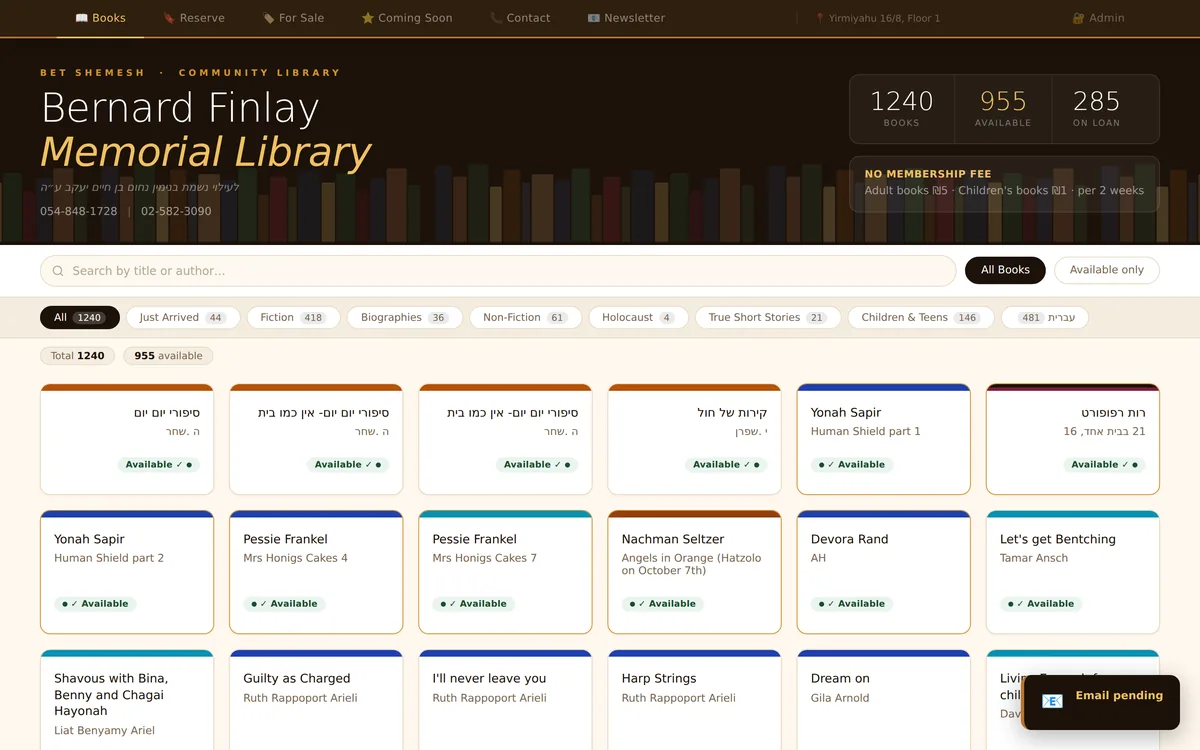This screenshot has height=750, width=1200.
Task: View the Coming Soon page
Action: [407, 18]
